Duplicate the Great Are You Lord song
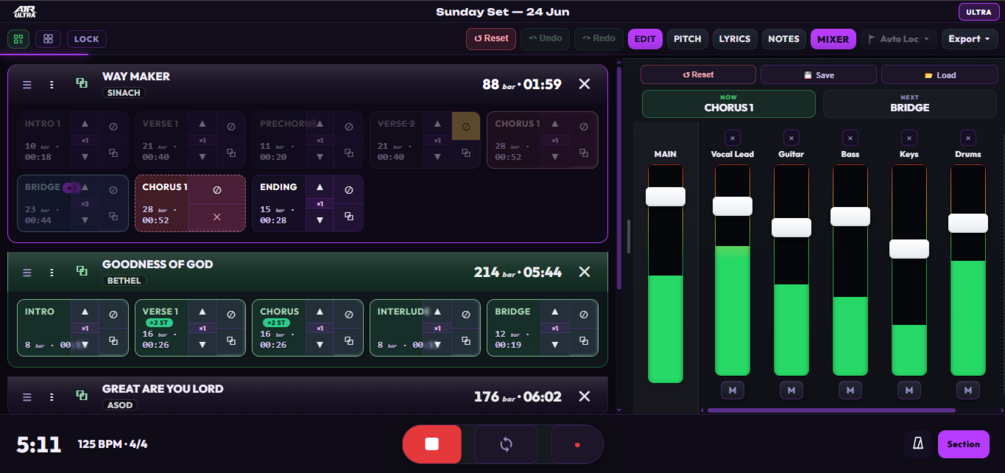The image size is (1005, 473). pos(81,395)
